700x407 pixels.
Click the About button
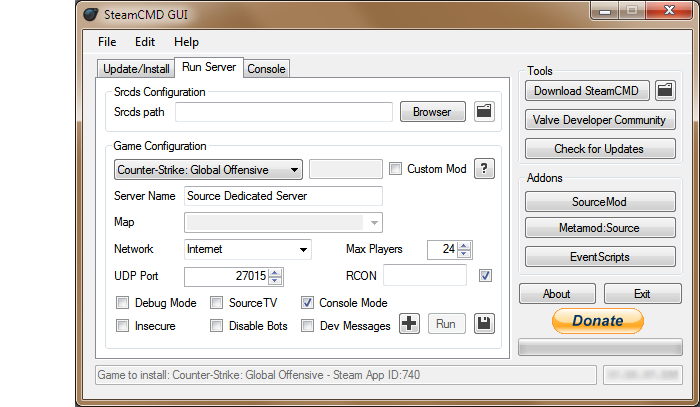pos(557,294)
